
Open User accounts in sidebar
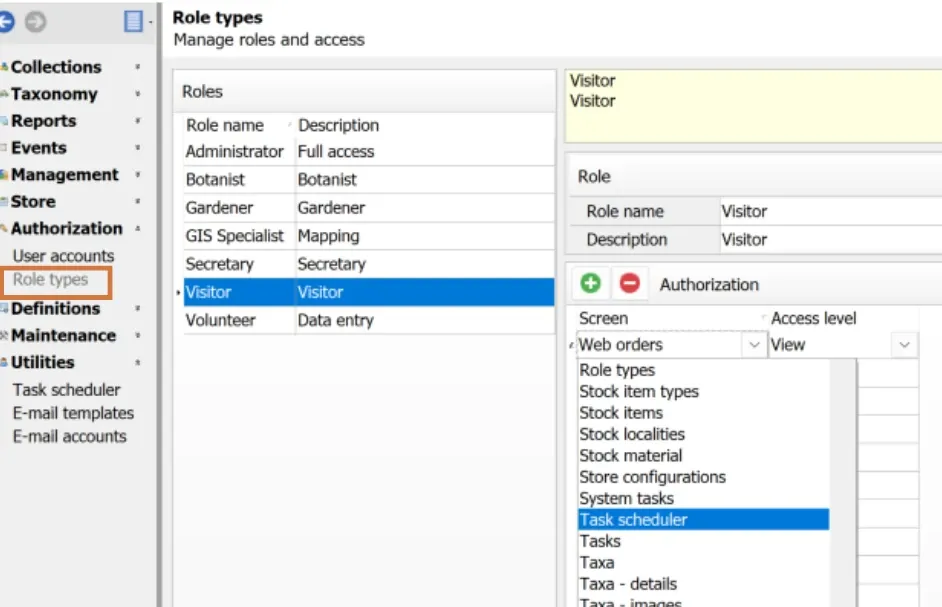click(x=63, y=256)
